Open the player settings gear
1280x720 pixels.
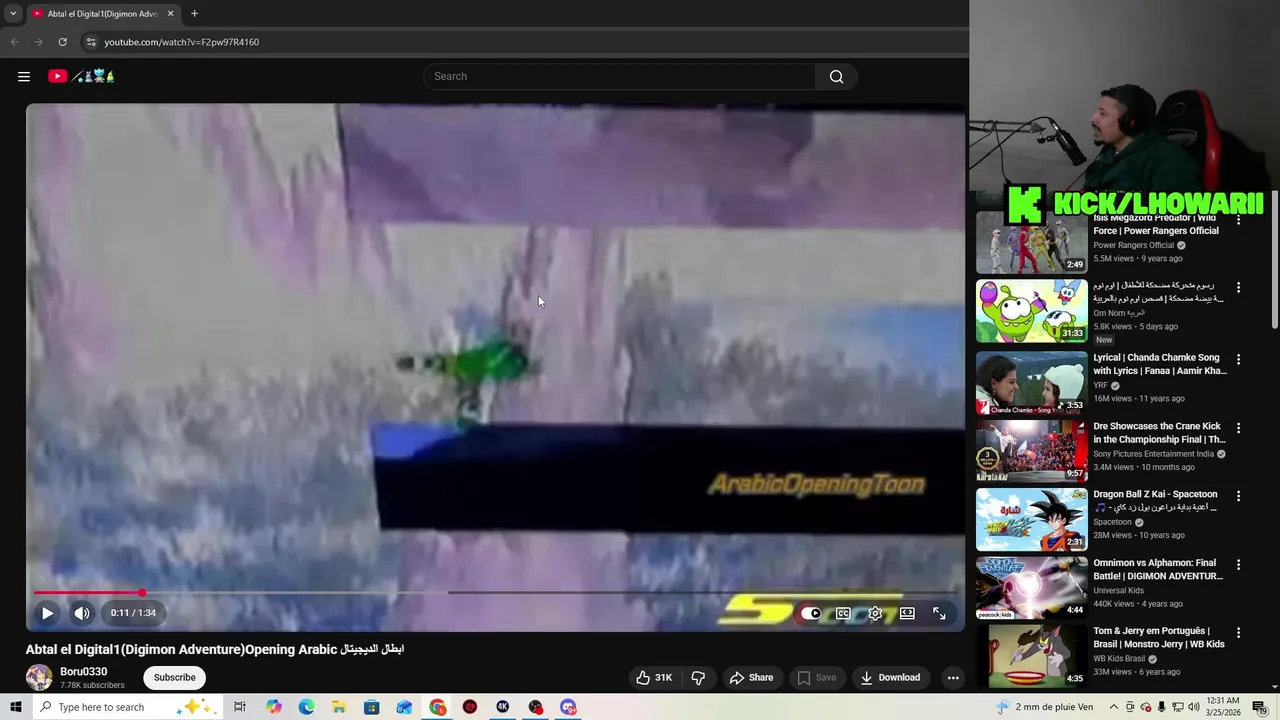(x=875, y=613)
